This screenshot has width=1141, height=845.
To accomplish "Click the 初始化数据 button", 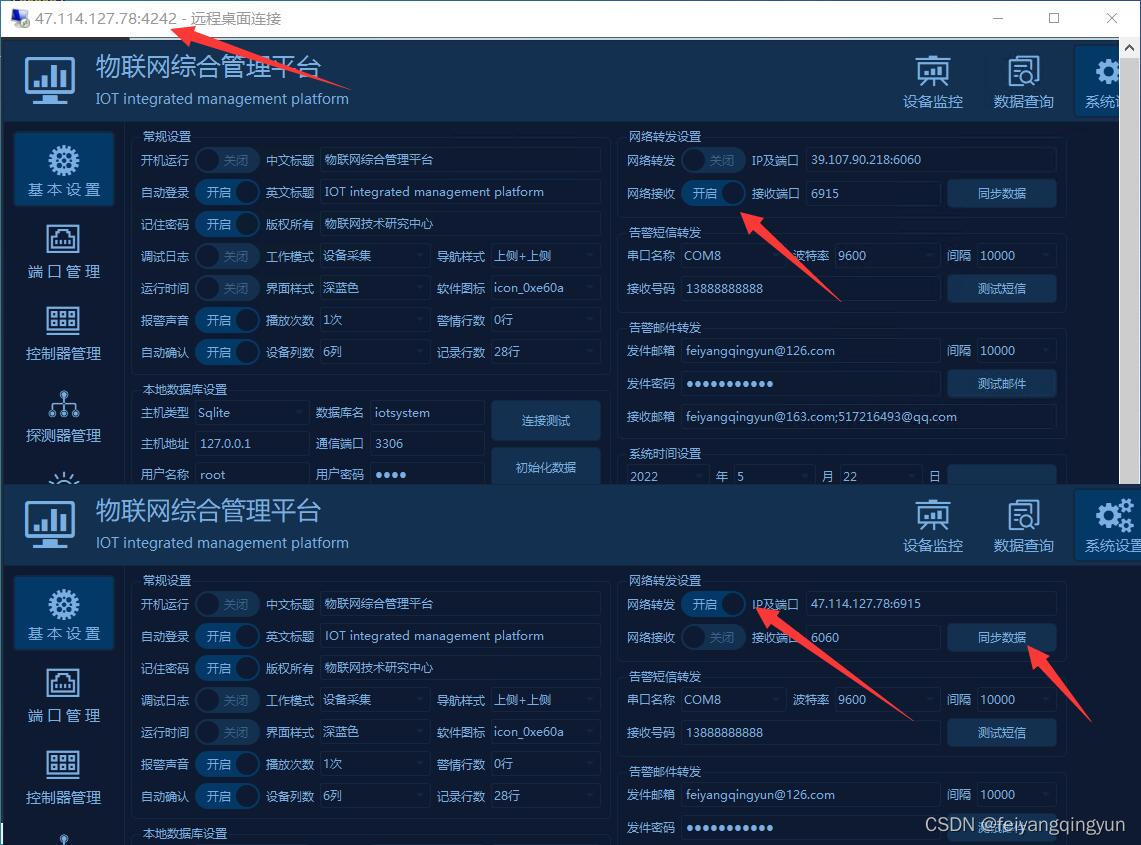I will (x=546, y=467).
